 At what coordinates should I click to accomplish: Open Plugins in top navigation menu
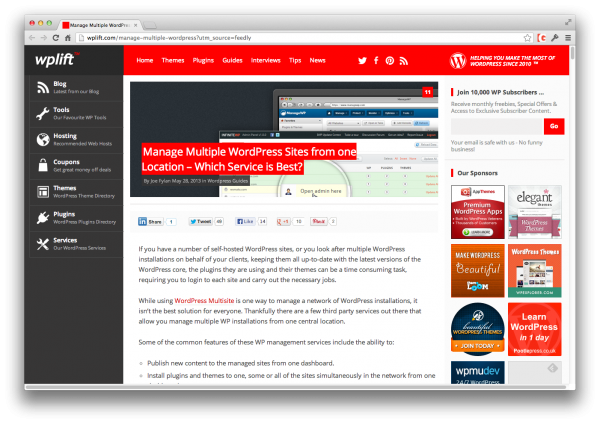tap(203, 60)
